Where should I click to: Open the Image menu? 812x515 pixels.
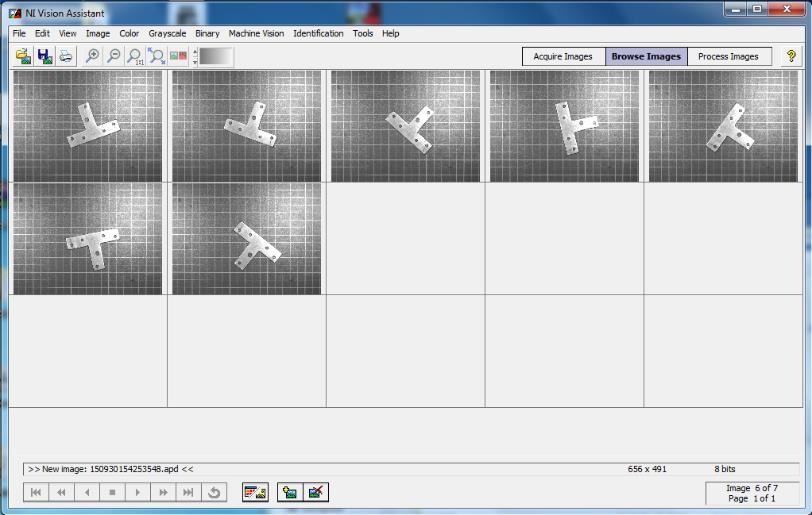(98, 33)
